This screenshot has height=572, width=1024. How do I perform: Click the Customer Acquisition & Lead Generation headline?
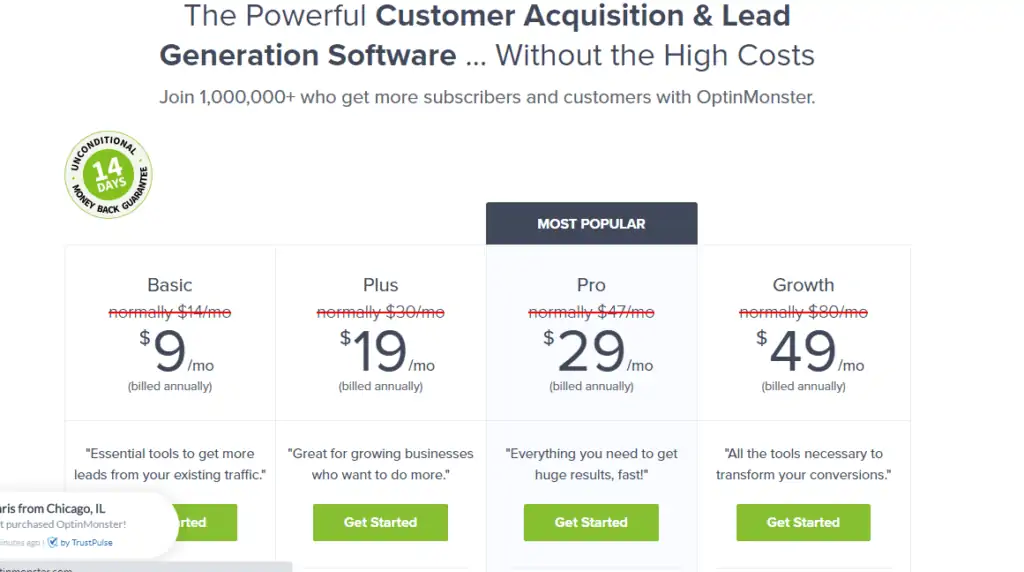(x=487, y=35)
